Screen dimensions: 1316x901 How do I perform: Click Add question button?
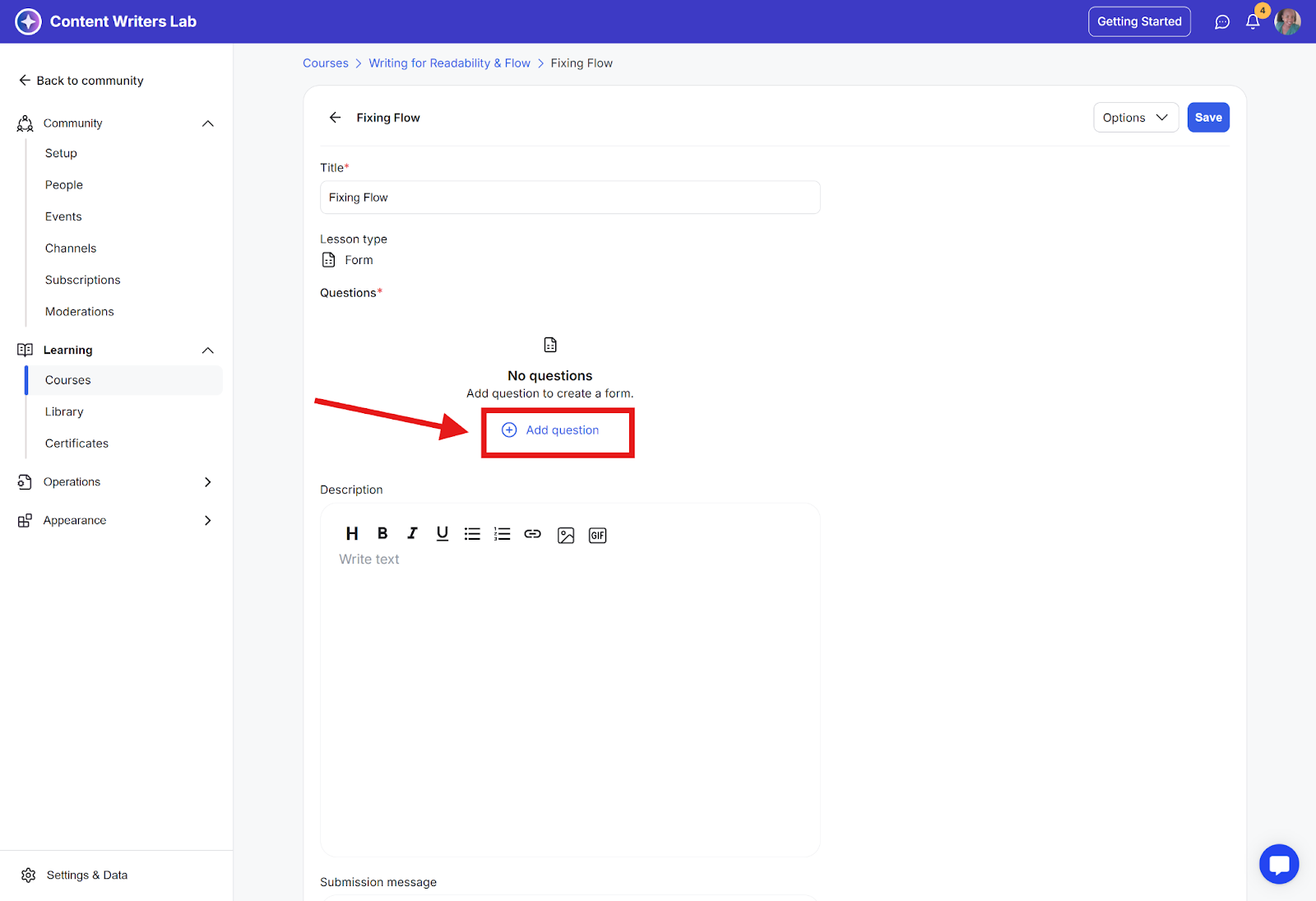[550, 430]
